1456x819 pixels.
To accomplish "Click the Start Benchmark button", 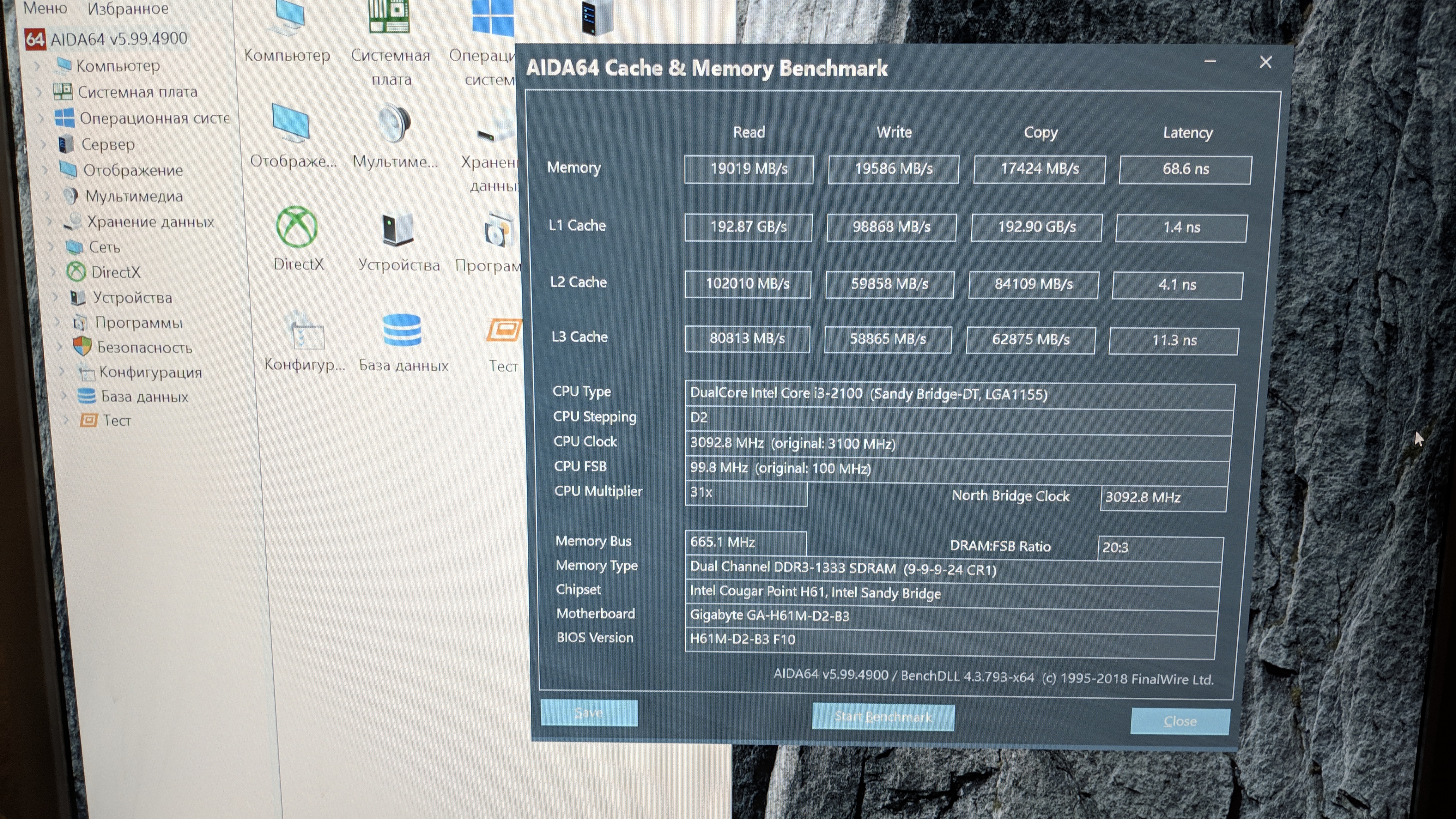I will click(883, 717).
